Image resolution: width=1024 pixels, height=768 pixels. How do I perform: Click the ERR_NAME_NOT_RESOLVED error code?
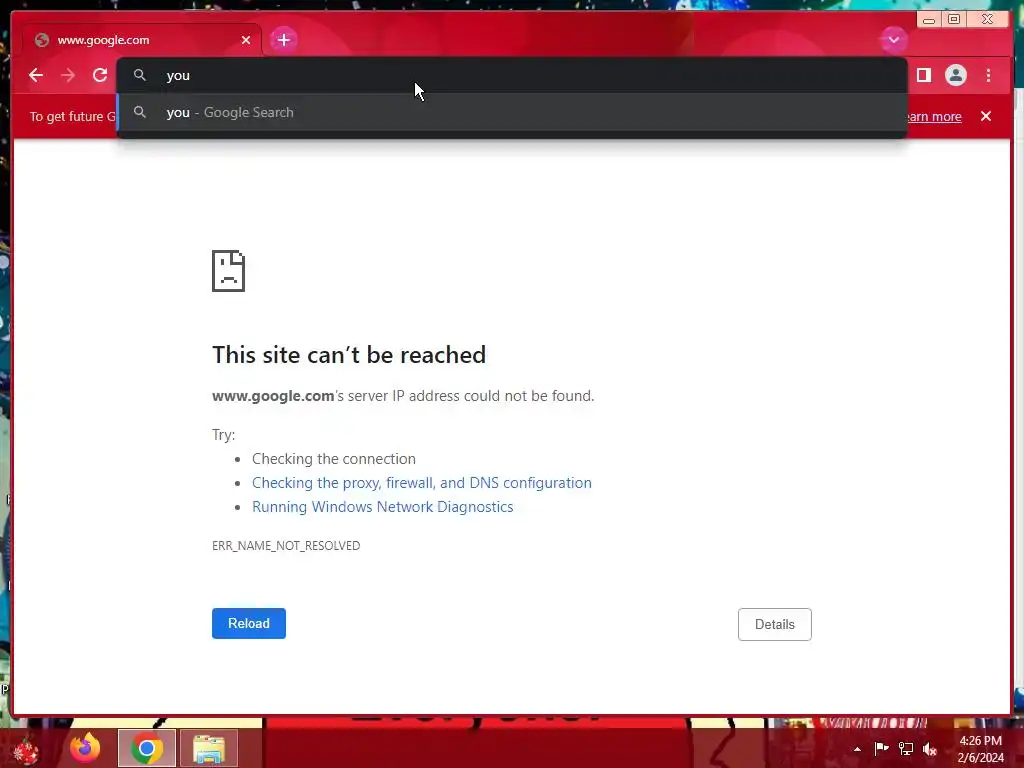click(x=286, y=545)
